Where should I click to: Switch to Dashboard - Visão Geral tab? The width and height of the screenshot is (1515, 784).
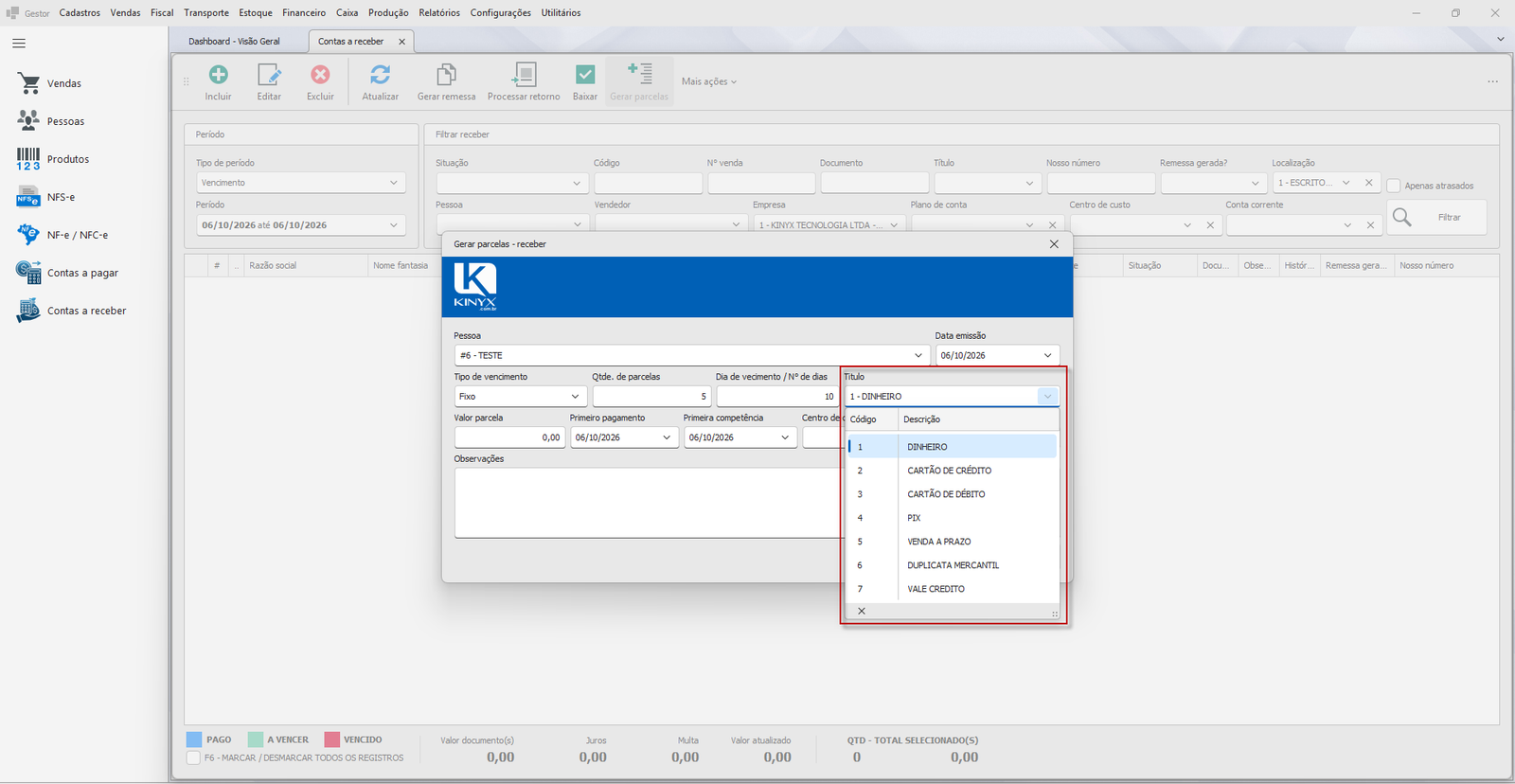[x=234, y=42]
